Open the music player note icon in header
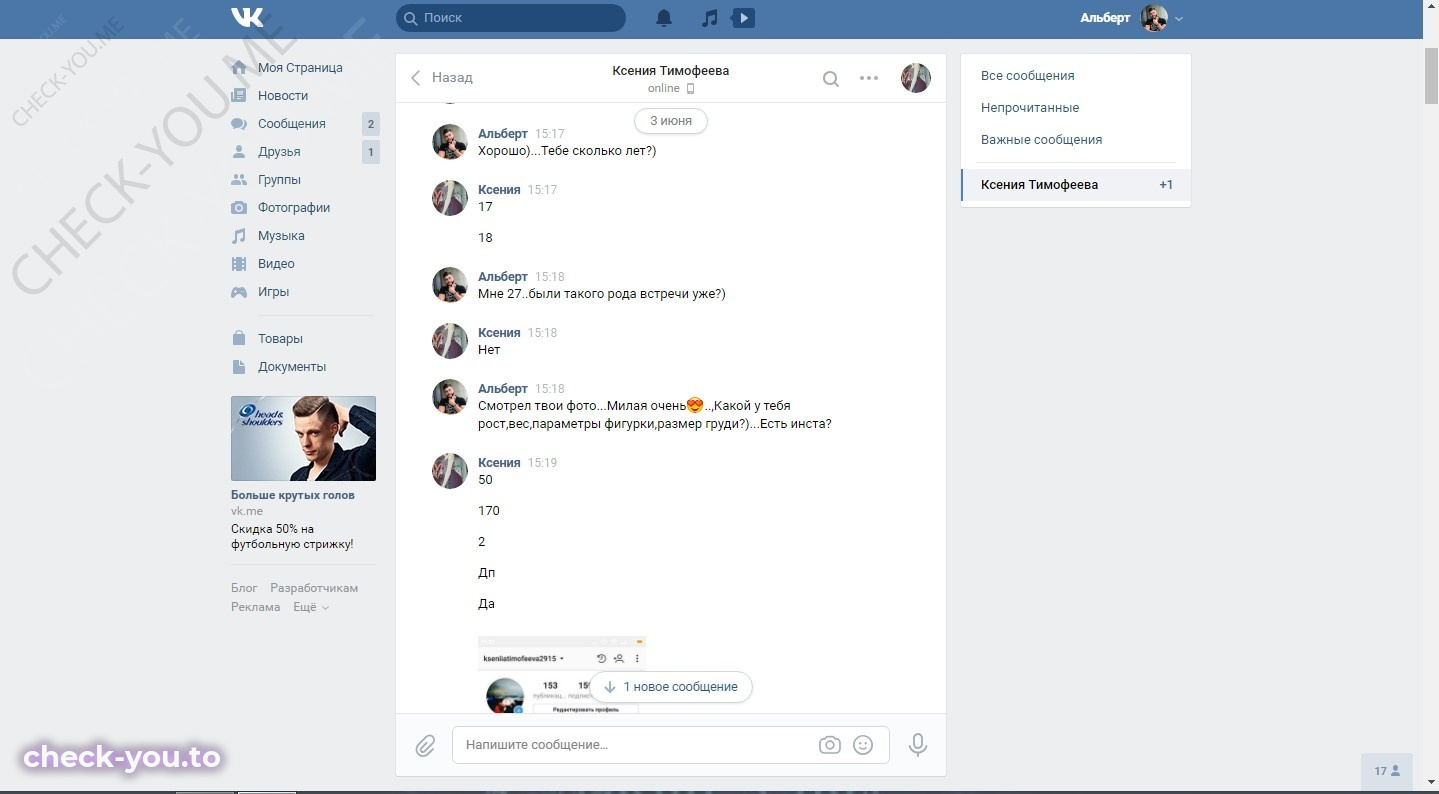The image size is (1439, 794). click(x=709, y=18)
